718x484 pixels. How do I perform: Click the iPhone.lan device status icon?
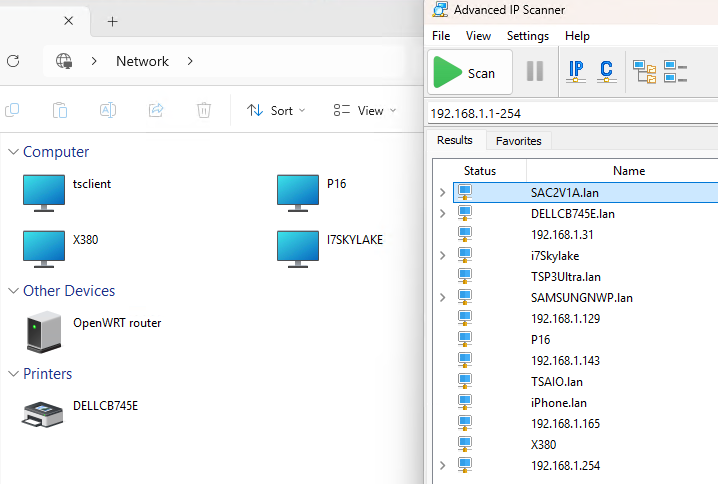[465, 402]
